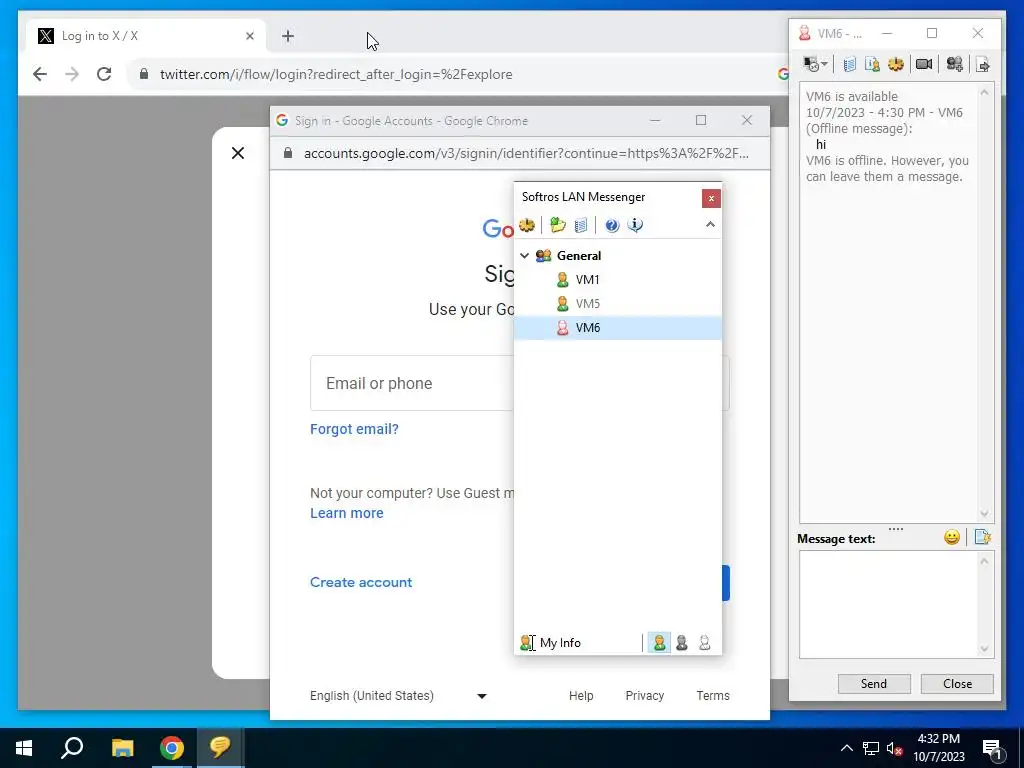Click the blue Help question mark icon
Screen dimensions: 1024x768
click(x=612, y=225)
